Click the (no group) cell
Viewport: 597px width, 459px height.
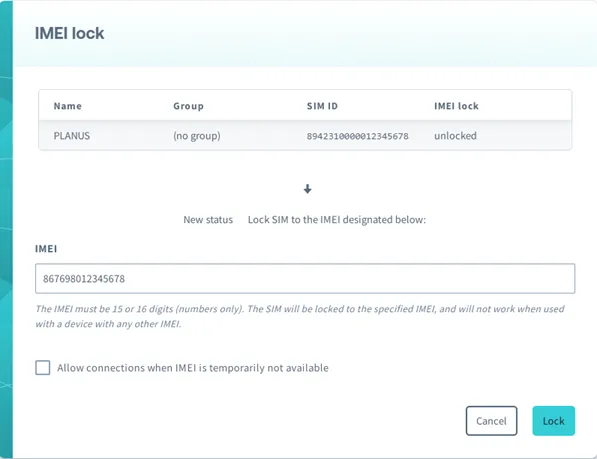[x=196, y=136]
